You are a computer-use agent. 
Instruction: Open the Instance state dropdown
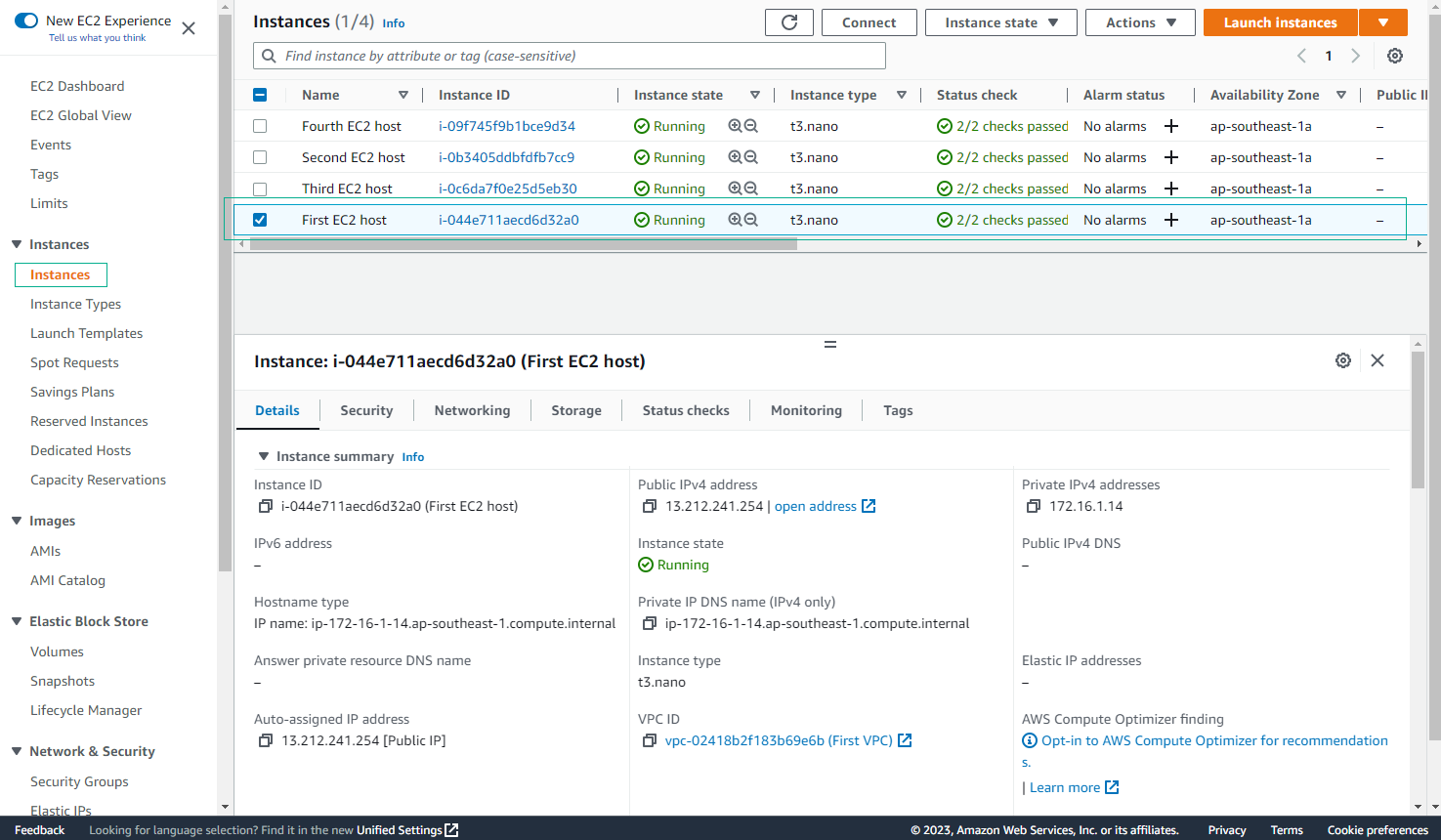1001,22
